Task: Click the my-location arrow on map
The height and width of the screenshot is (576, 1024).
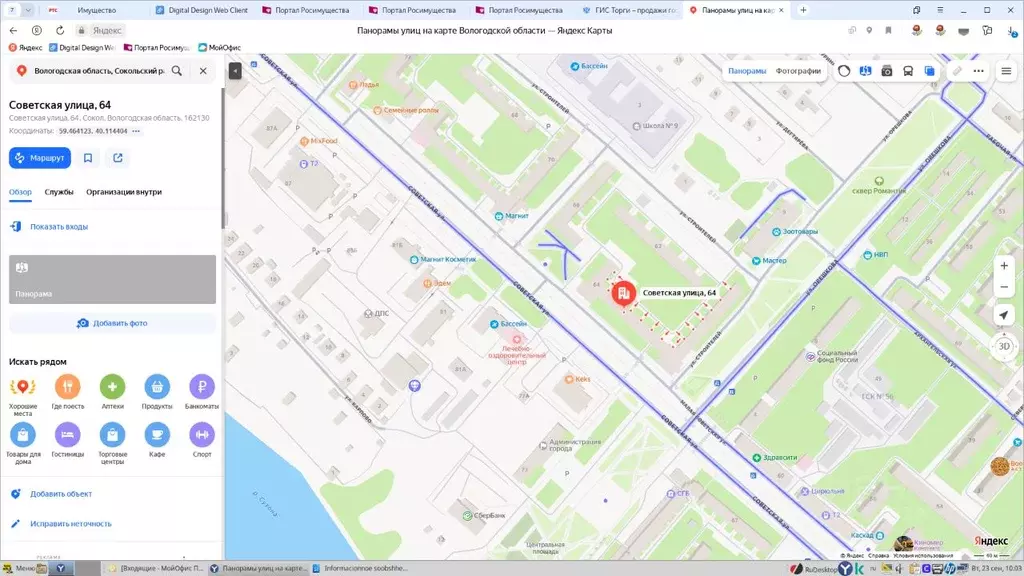Action: pos(1004,315)
